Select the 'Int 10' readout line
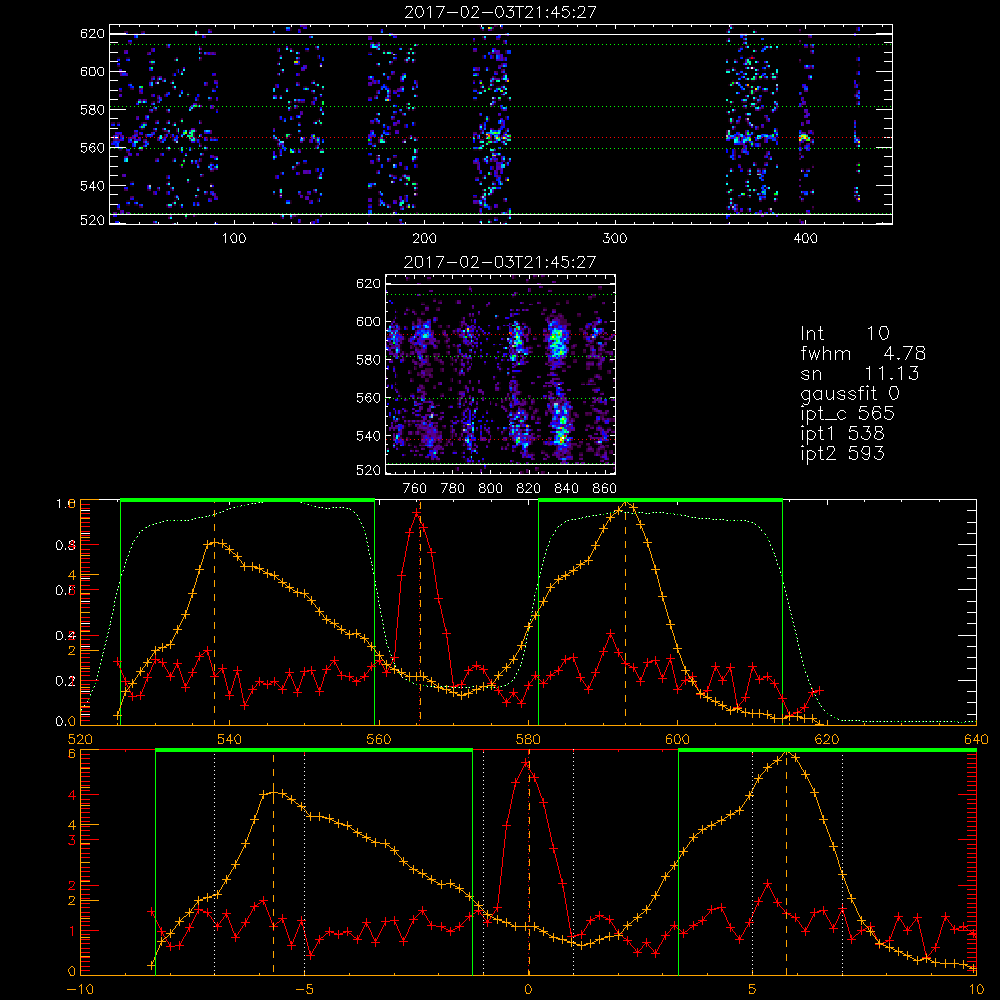 click(x=845, y=334)
